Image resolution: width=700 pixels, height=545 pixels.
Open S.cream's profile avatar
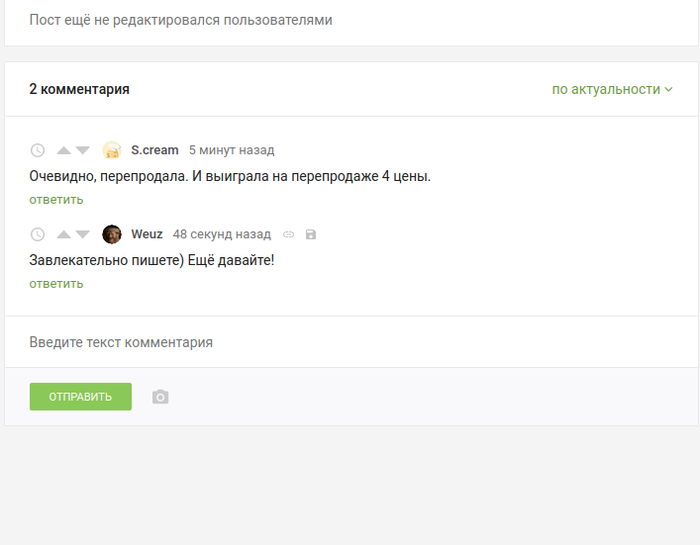tap(112, 150)
